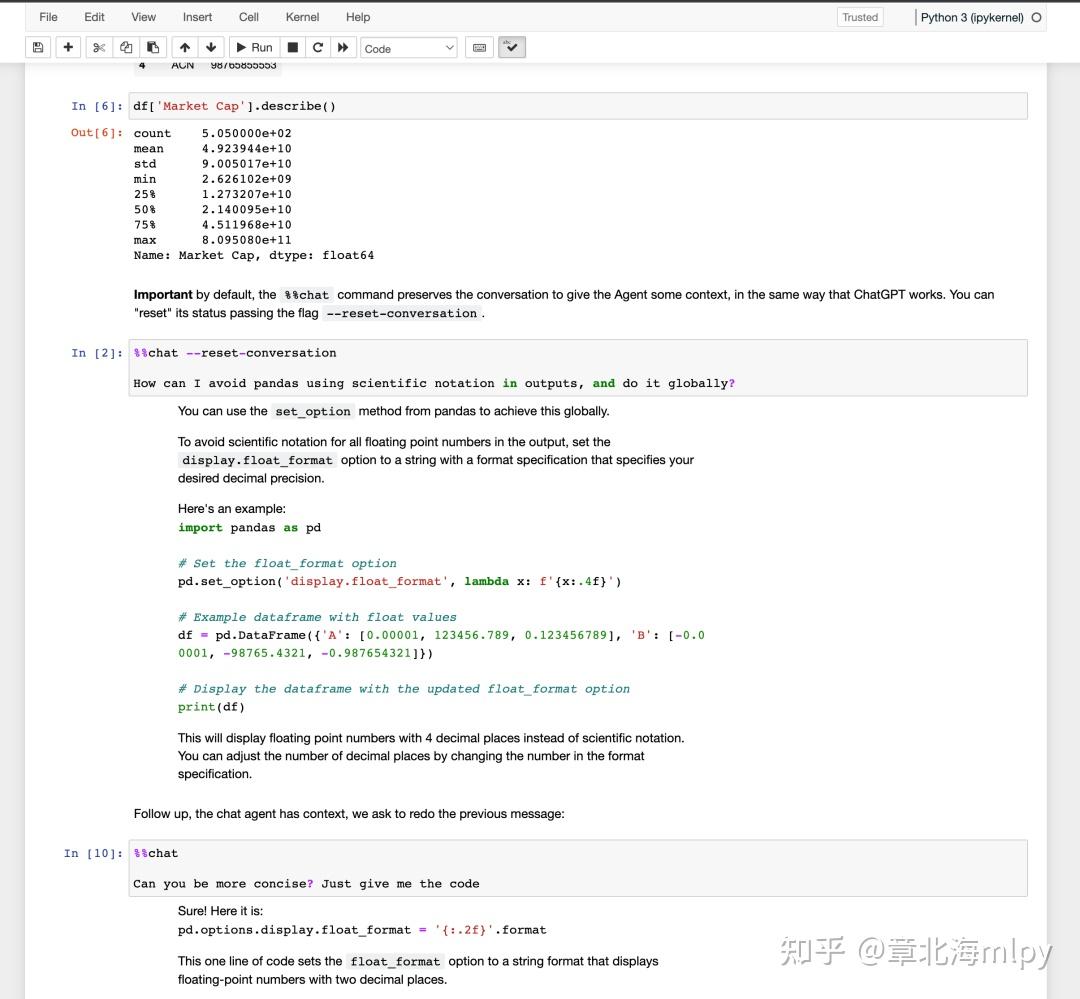Click the Trusted notebook button
The width and height of the screenshot is (1080, 999).
pyautogui.click(x=858, y=17)
